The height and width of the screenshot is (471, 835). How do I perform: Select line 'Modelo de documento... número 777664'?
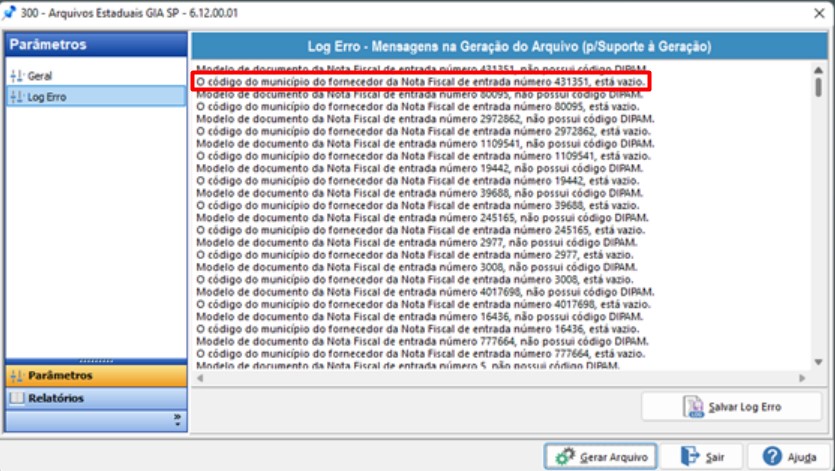[x=422, y=341]
